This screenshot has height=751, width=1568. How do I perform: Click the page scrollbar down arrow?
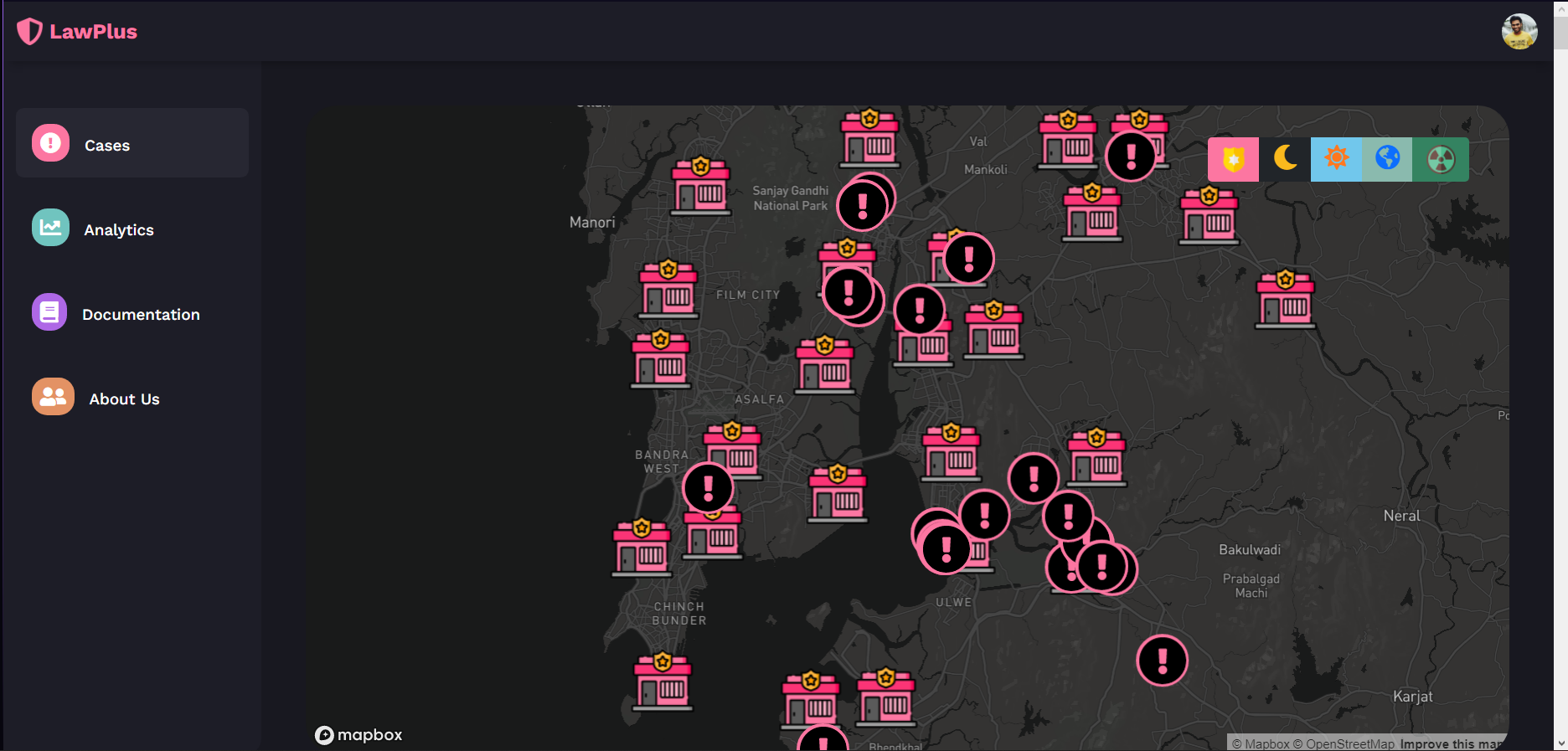pyautogui.click(x=1560, y=743)
